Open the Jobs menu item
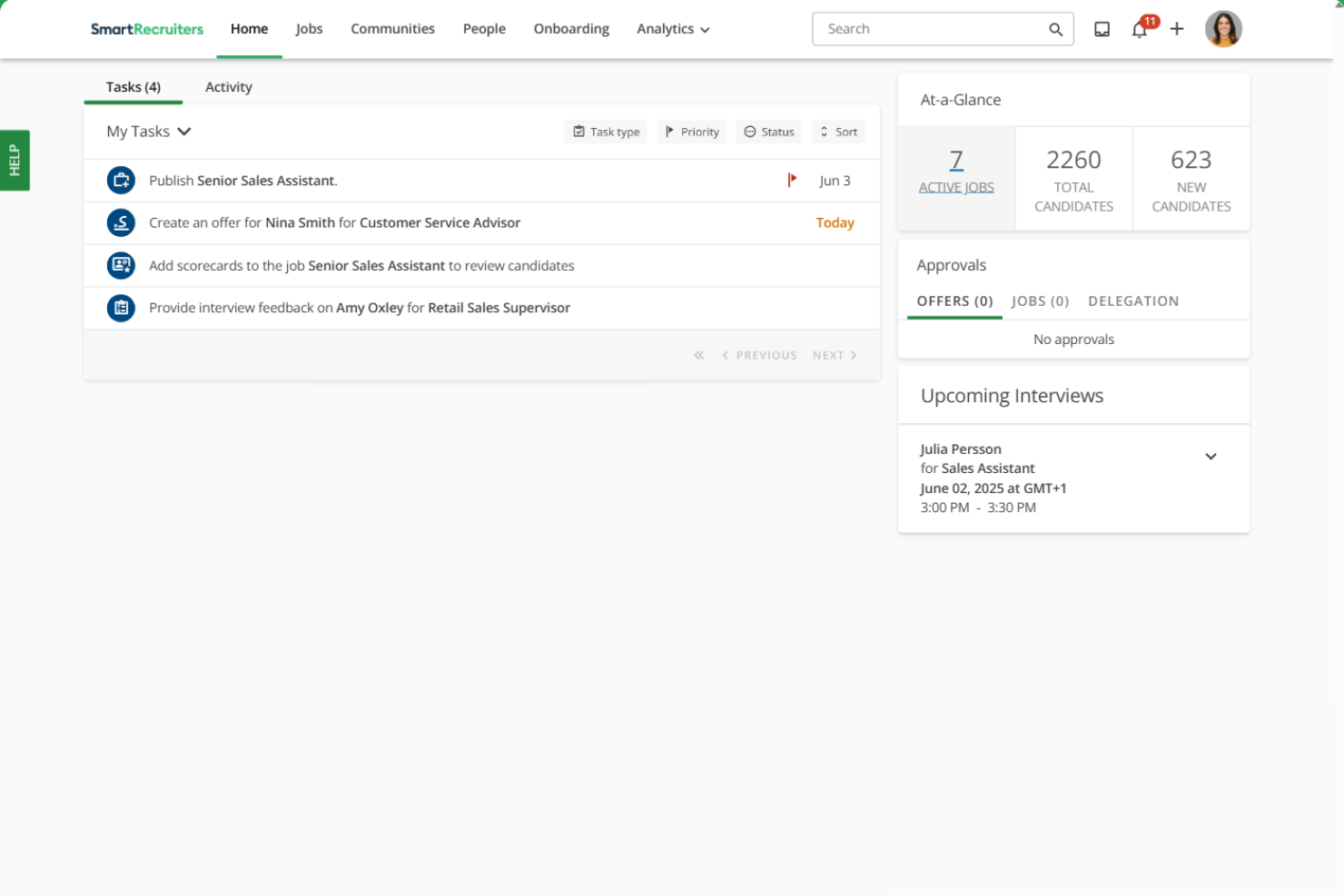 coord(309,29)
